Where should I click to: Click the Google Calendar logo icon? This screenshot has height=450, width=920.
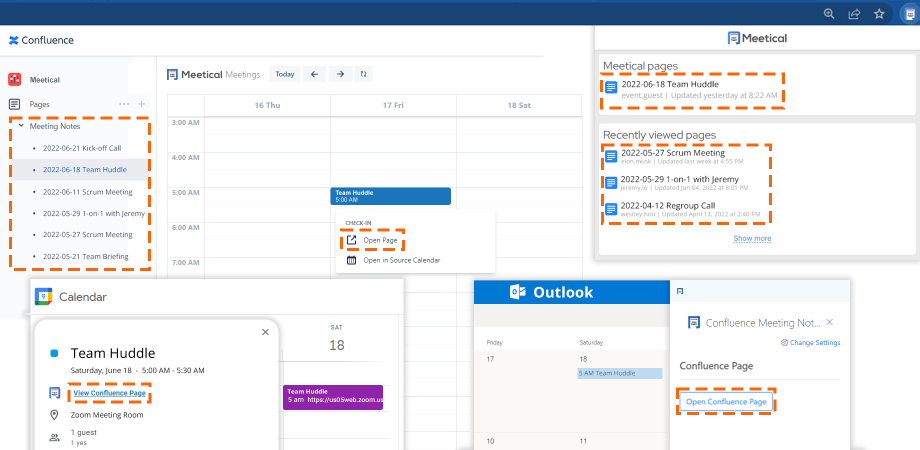click(x=43, y=297)
